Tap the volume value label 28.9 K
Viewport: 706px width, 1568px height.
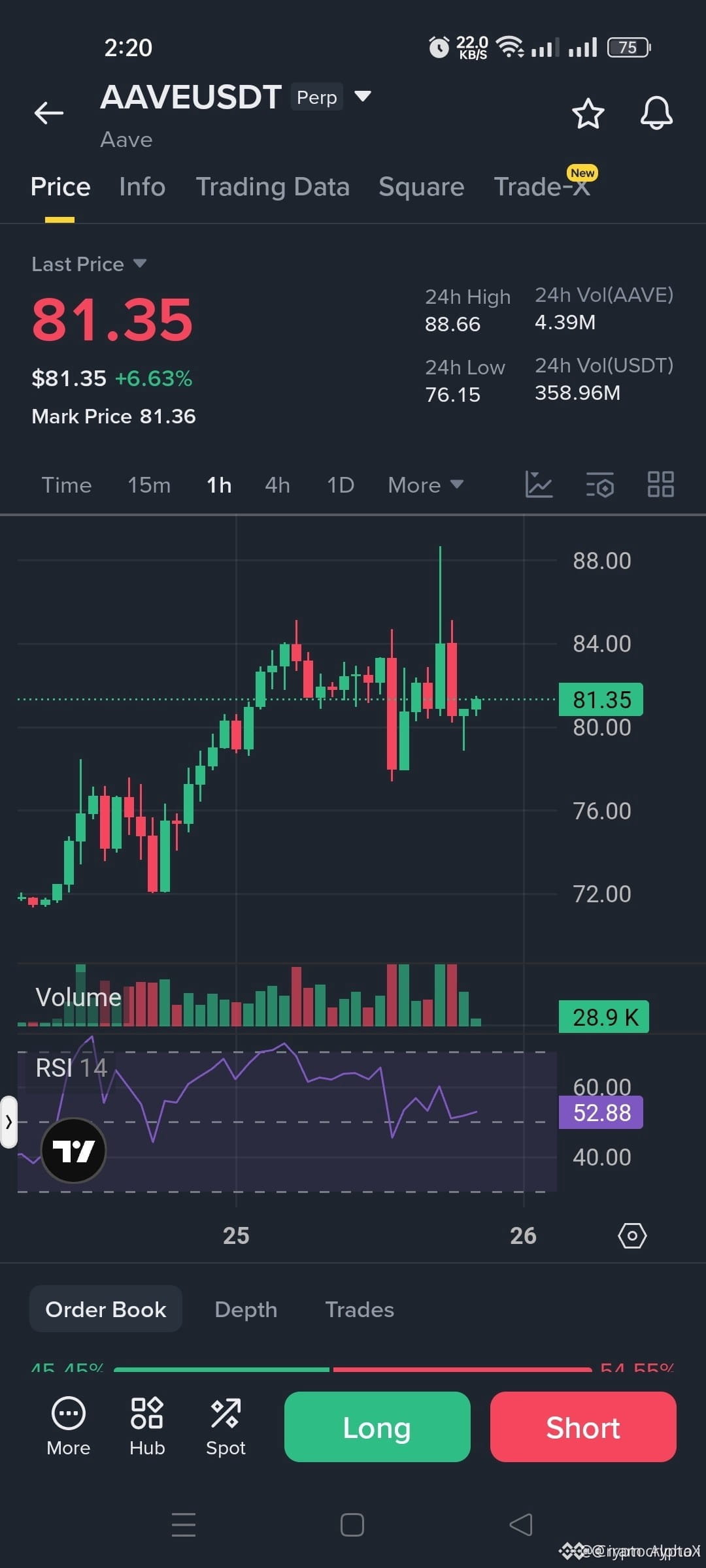point(604,1017)
